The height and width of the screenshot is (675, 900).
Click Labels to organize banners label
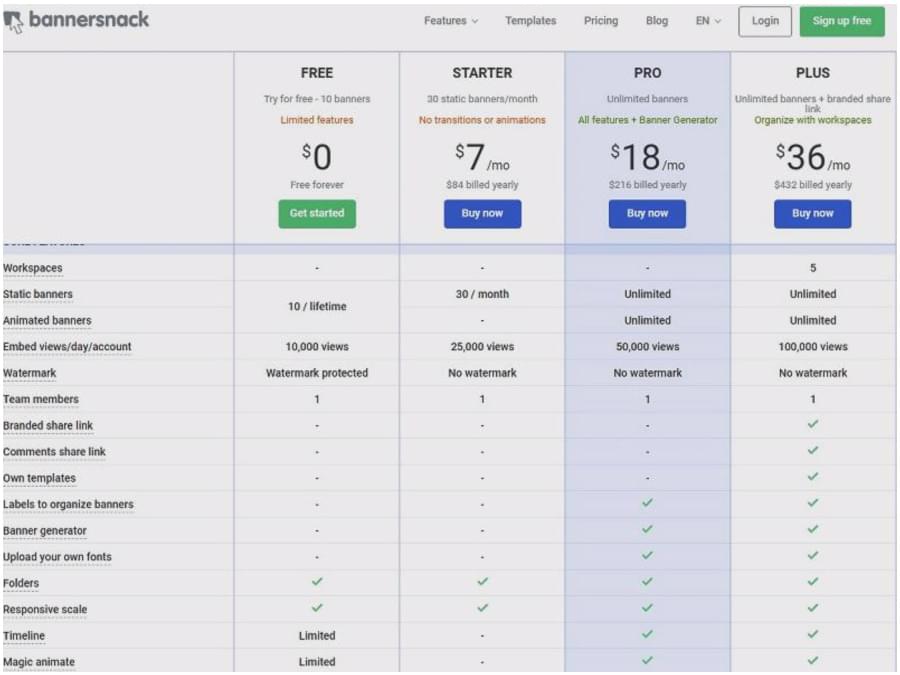68,505
